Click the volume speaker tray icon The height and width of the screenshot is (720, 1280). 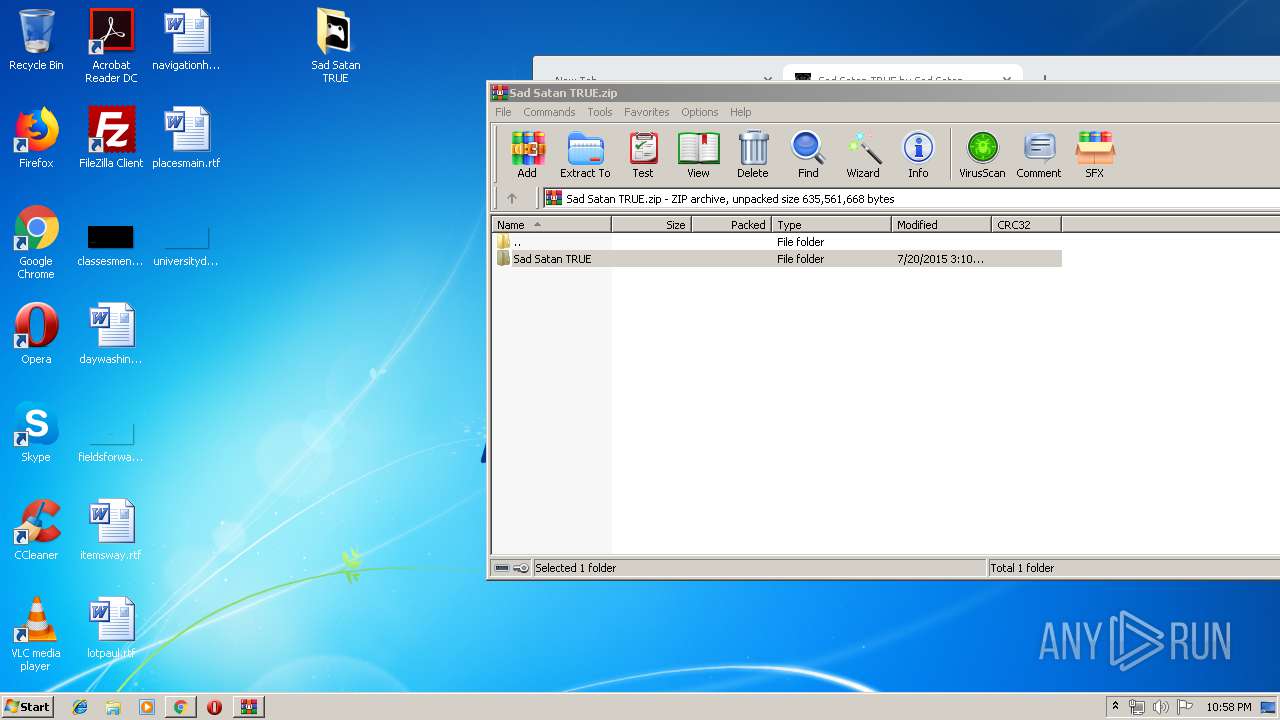(x=1160, y=707)
